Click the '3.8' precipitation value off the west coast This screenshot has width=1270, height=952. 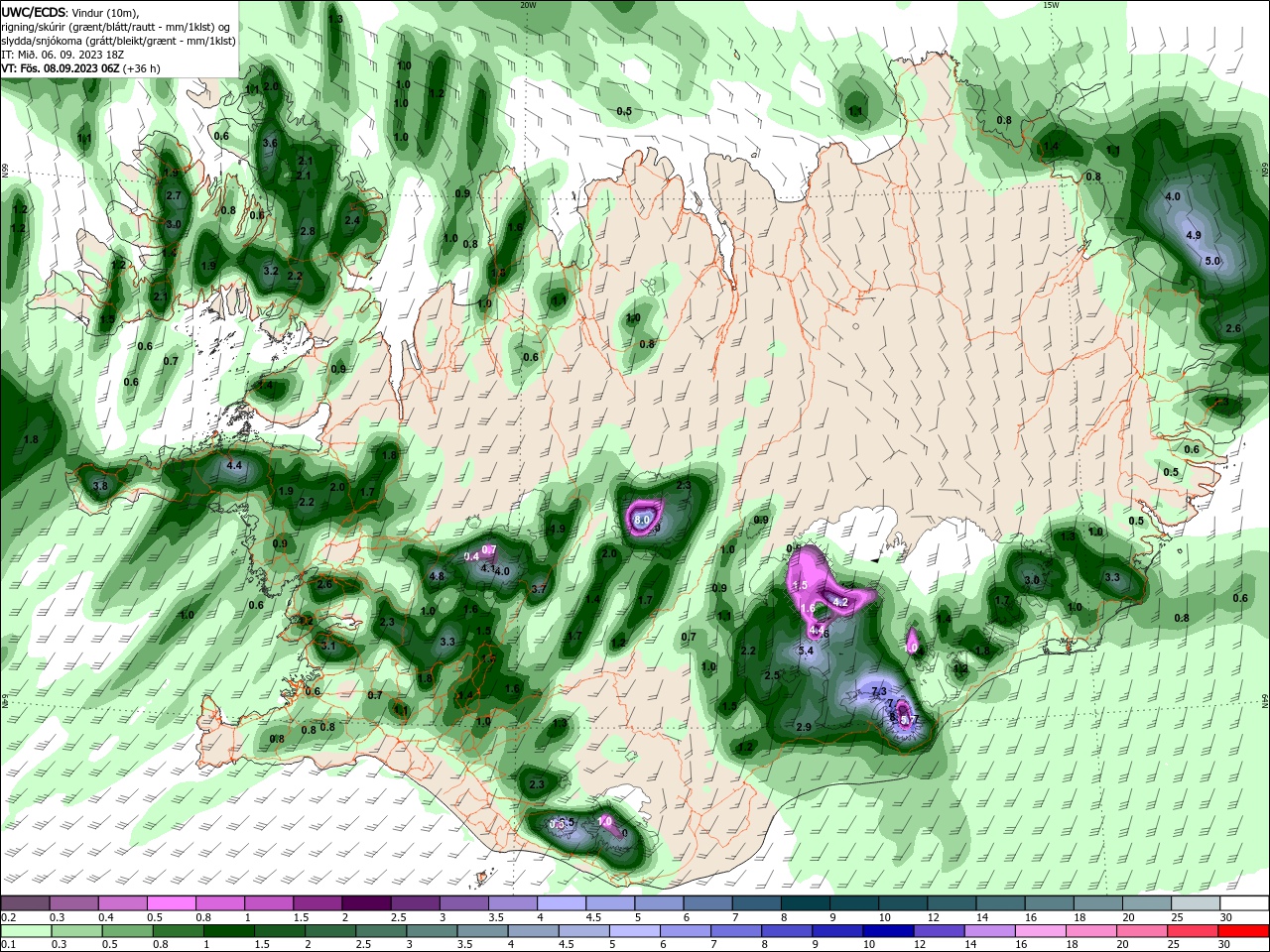(x=100, y=486)
